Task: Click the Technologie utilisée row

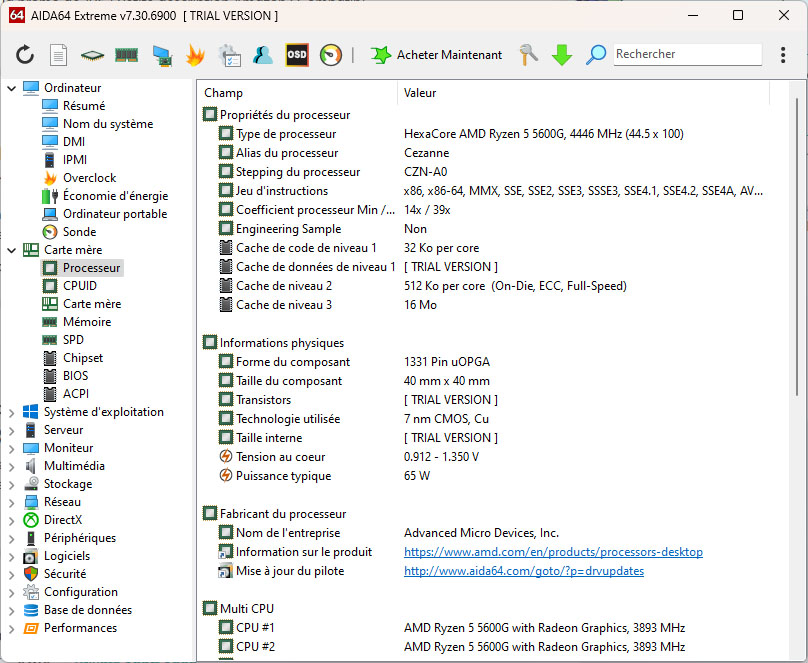Action: coord(484,419)
